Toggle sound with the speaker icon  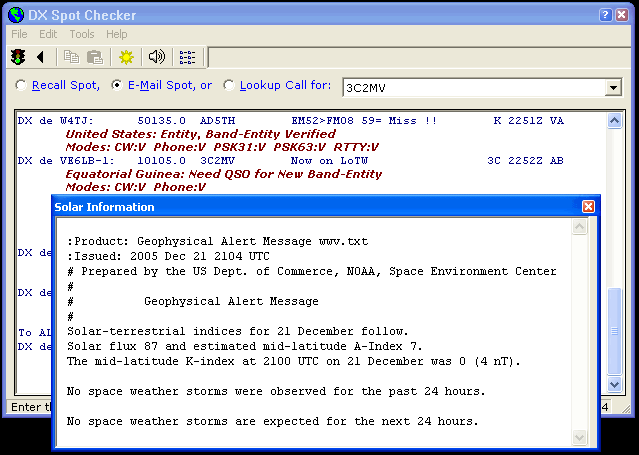[x=157, y=57]
